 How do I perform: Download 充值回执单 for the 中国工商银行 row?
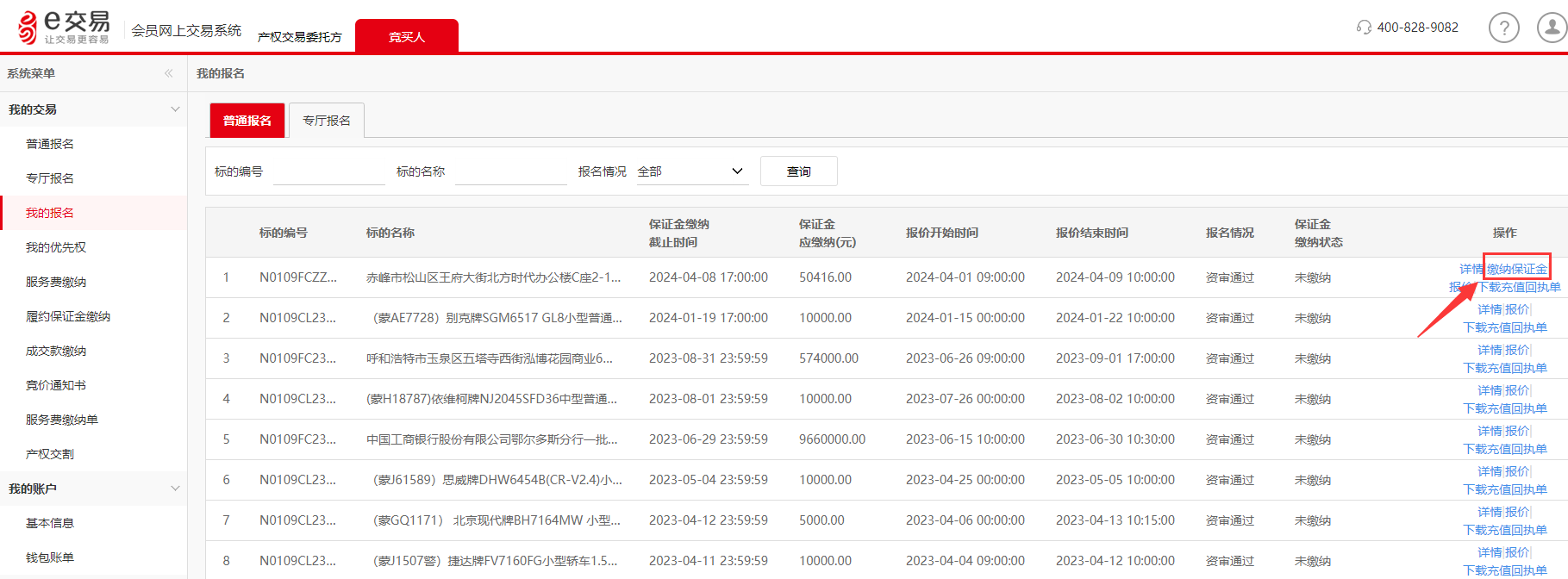coord(1505,449)
